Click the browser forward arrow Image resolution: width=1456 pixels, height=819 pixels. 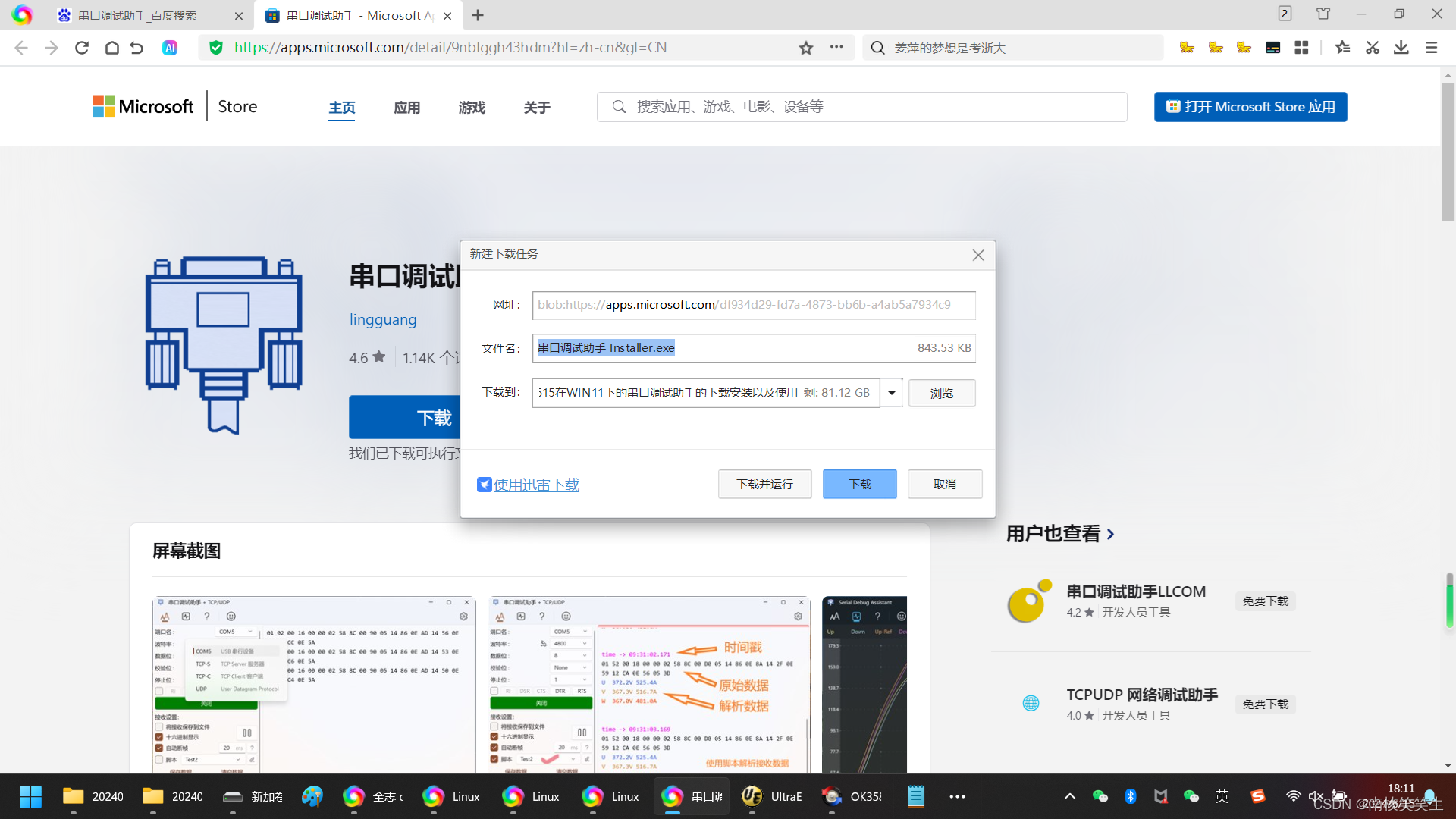tap(52, 48)
